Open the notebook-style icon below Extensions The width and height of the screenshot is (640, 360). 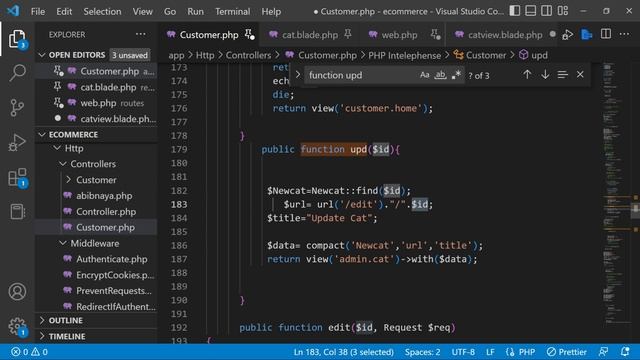(x=17, y=211)
